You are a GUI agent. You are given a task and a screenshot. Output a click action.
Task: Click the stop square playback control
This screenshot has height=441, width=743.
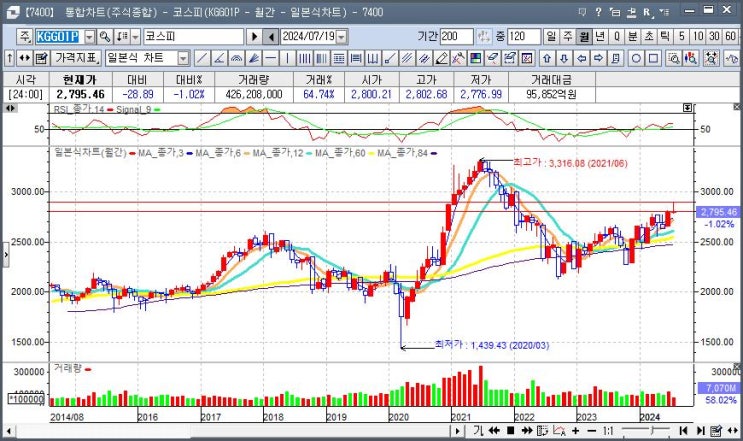click(x=510, y=431)
